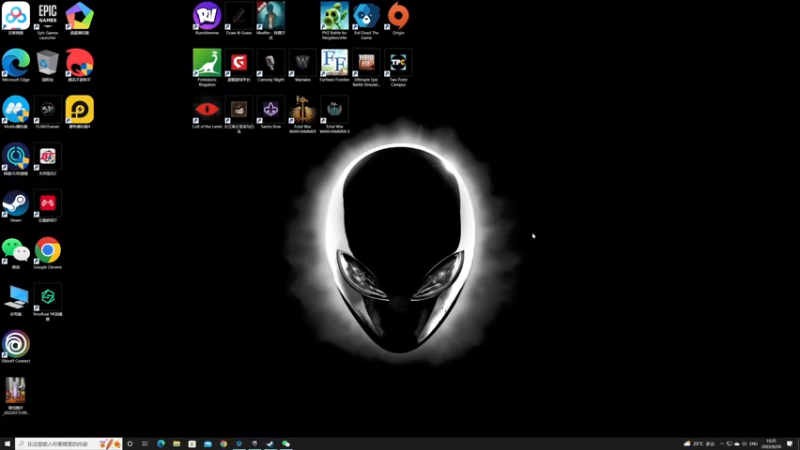The height and width of the screenshot is (450, 800).
Task: Launch Ubisoft Connect
Action: [16, 345]
